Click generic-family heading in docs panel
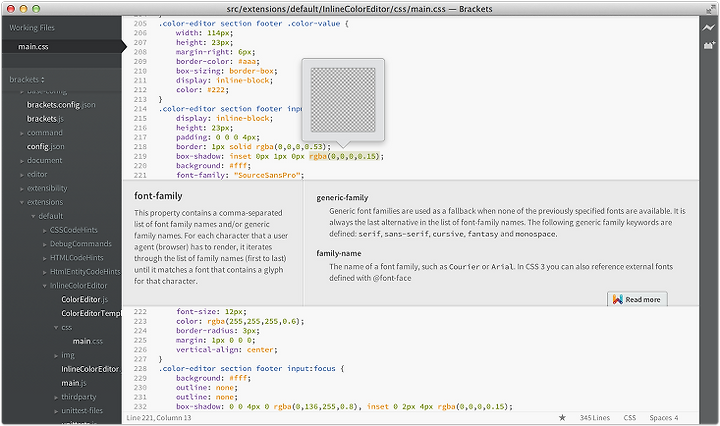Image resolution: width=720 pixels, height=426 pixels. pyautogui.click(x=342, y=198)
